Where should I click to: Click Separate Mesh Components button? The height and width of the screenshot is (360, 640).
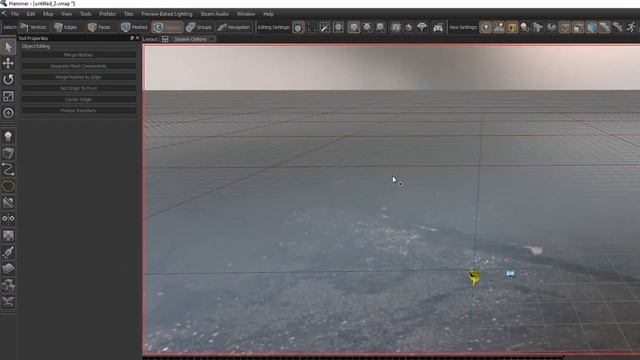point(78,66)
